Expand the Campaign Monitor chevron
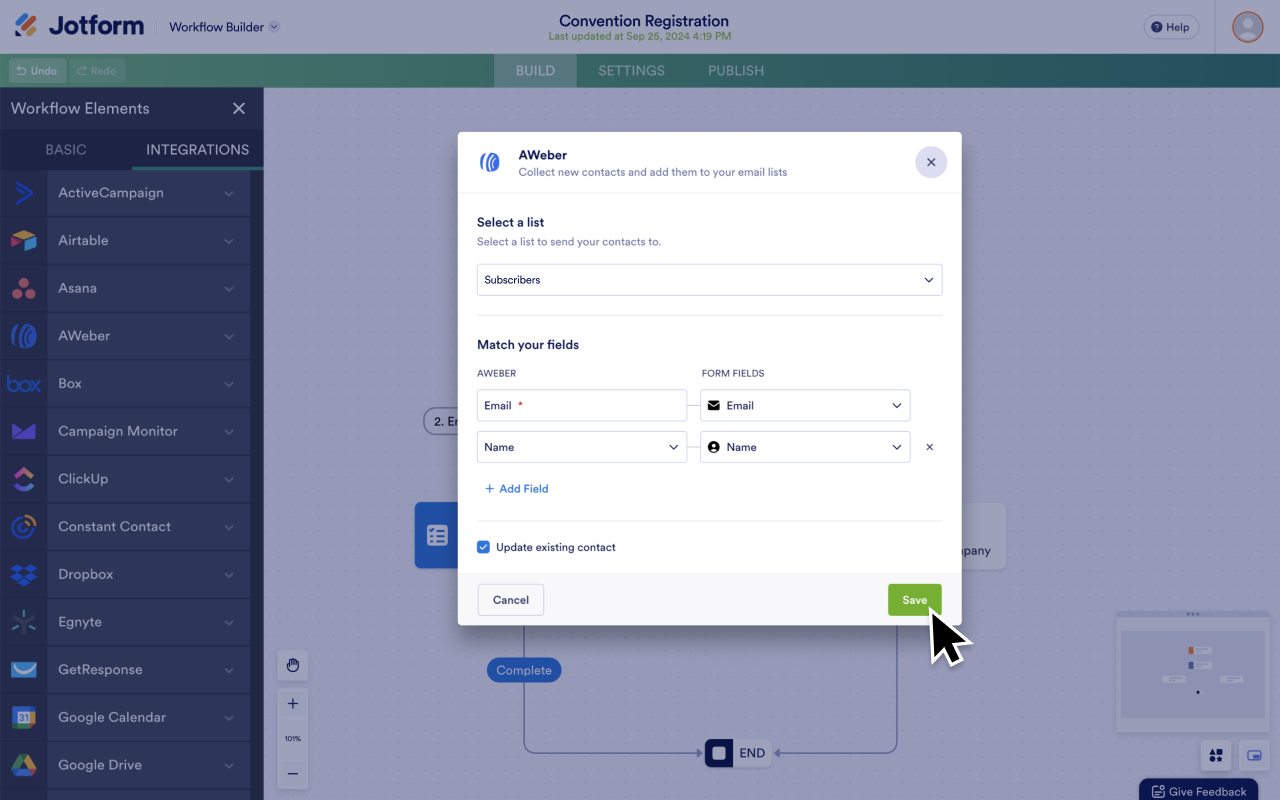Viewport: 1280px width, 800px height. coord(229,432)
